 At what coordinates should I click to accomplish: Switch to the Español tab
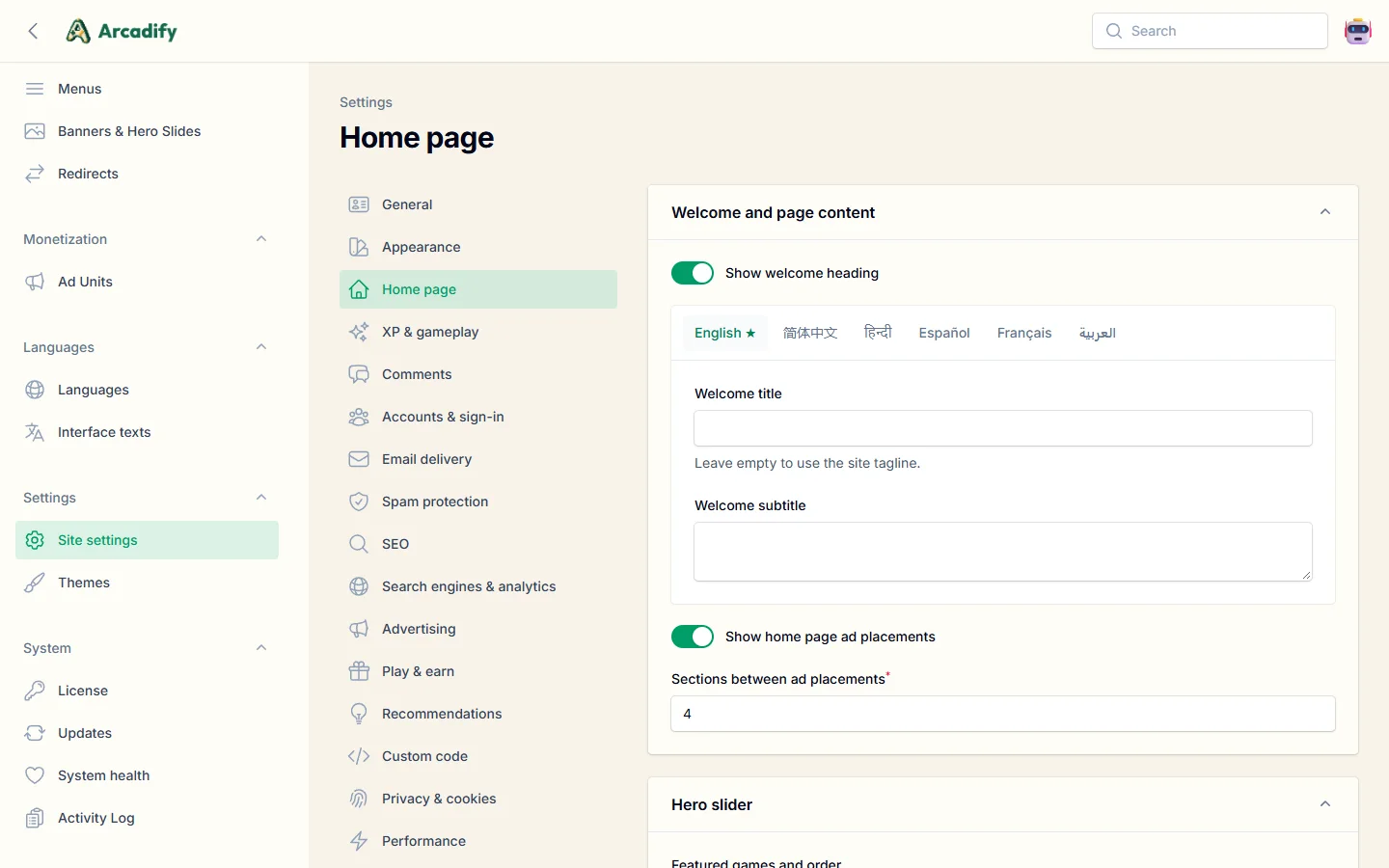944,333
